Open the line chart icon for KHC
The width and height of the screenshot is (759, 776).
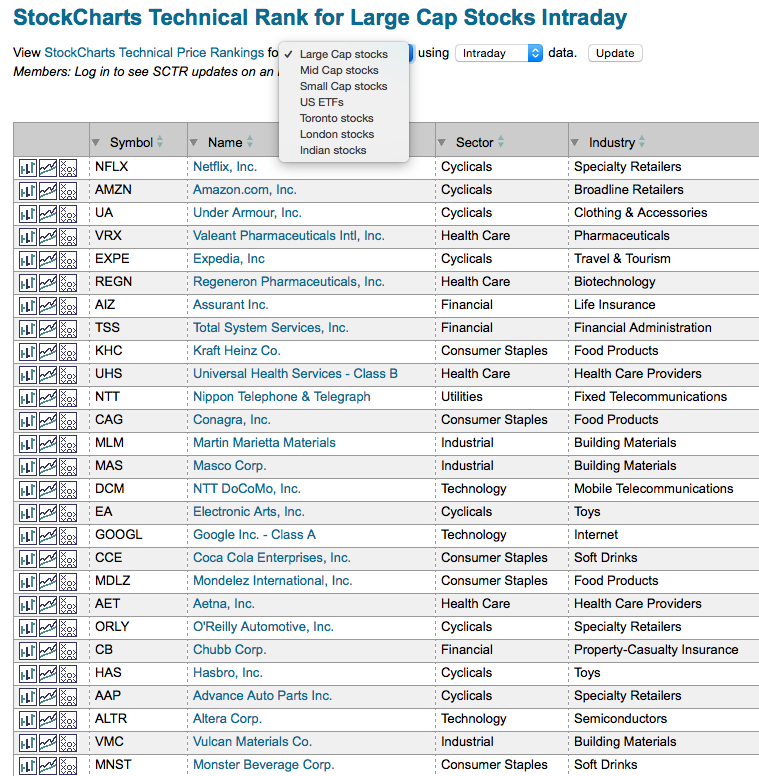(48, 352)
